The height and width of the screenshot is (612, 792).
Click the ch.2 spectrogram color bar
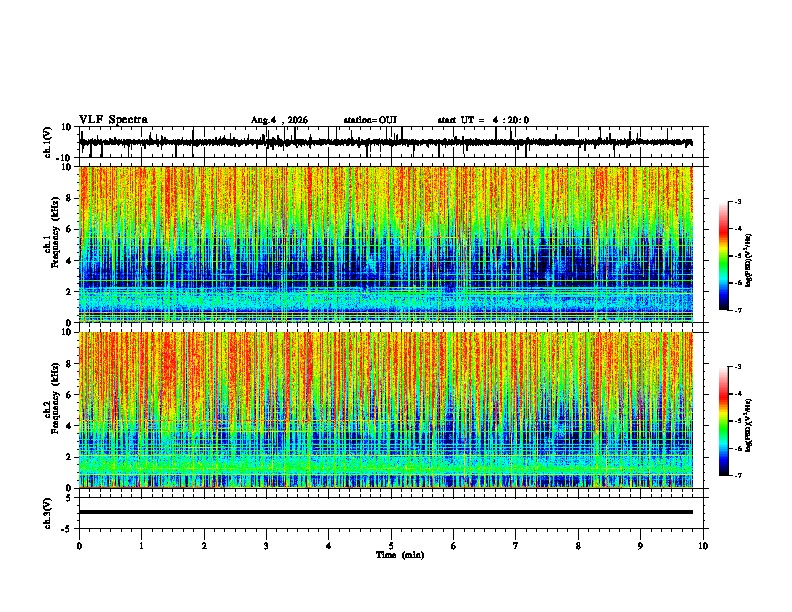pos(723,421)
